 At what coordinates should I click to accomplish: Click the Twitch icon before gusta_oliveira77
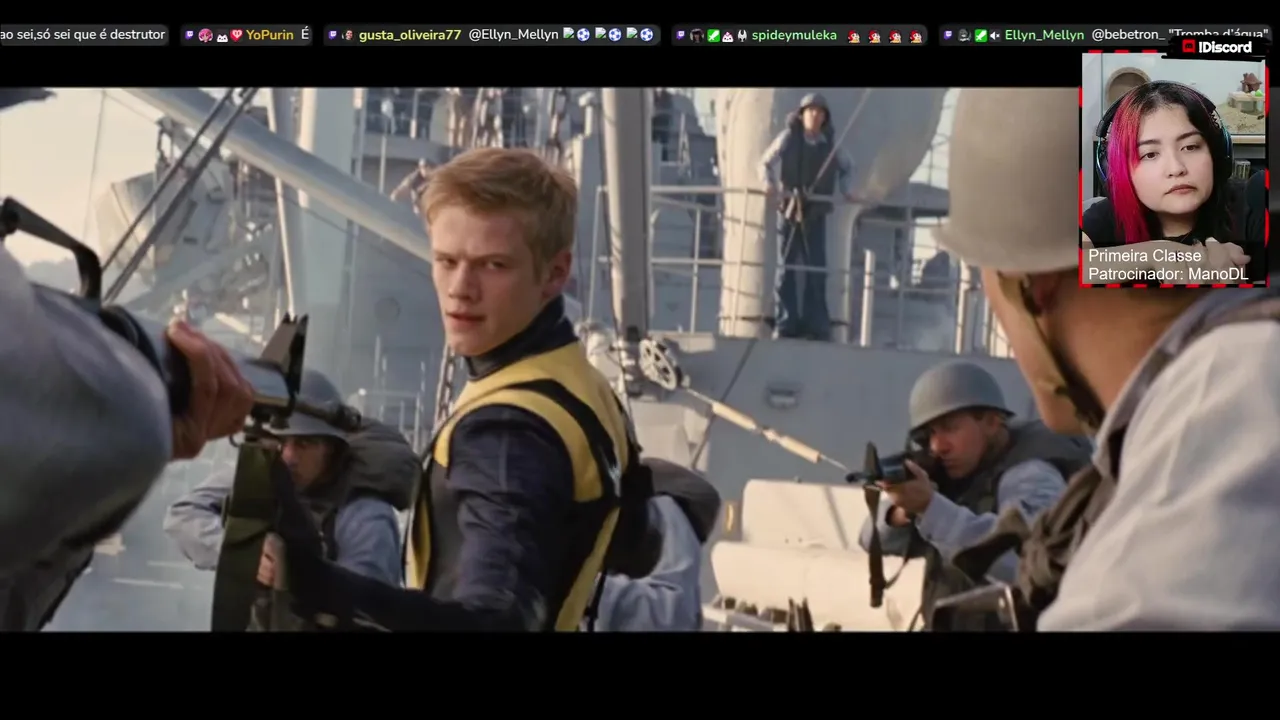click(x=332, y=35)
